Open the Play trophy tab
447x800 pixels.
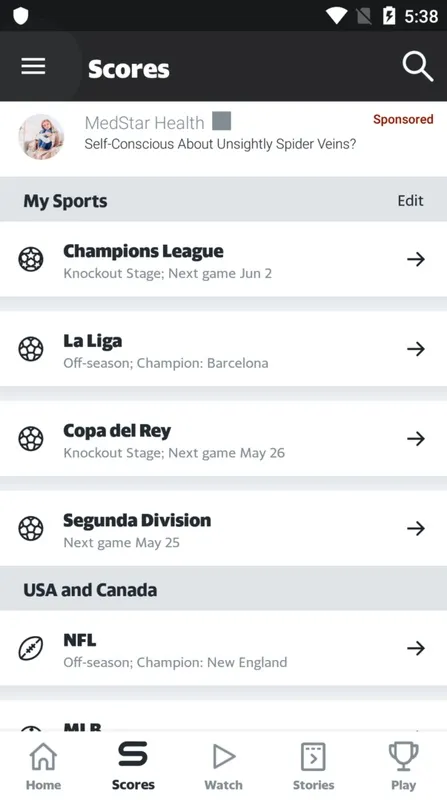[x=403, y=766]
